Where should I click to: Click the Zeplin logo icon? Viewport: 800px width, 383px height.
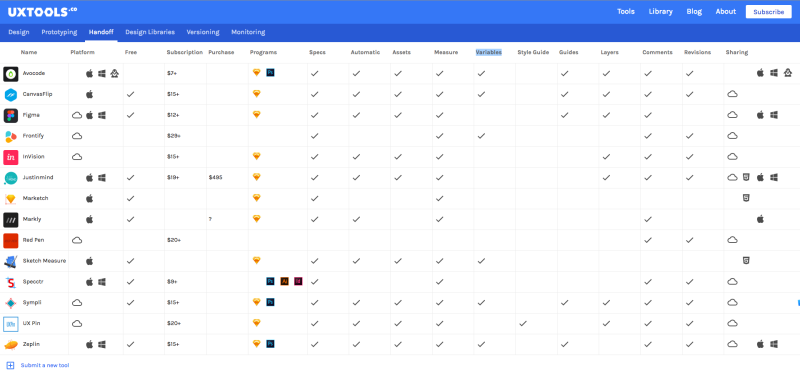(x=11, y=345)
